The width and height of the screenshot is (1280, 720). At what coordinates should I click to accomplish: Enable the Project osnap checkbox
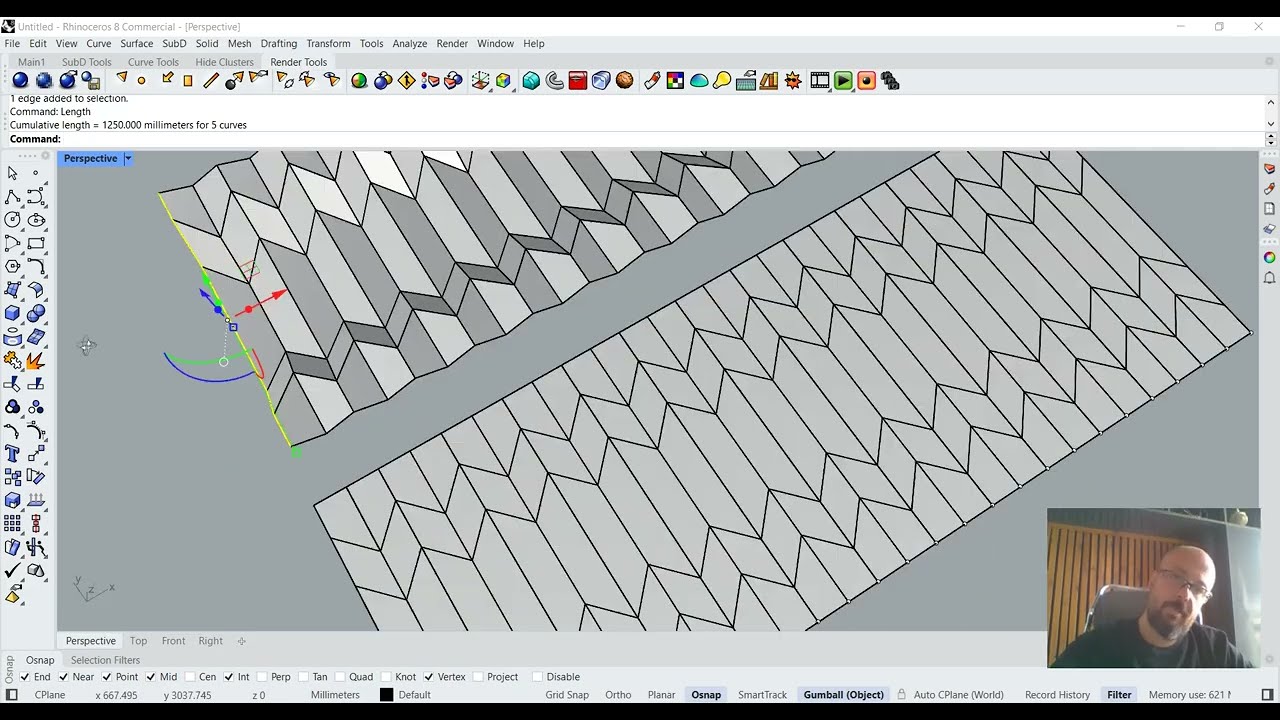click(478, 677)
